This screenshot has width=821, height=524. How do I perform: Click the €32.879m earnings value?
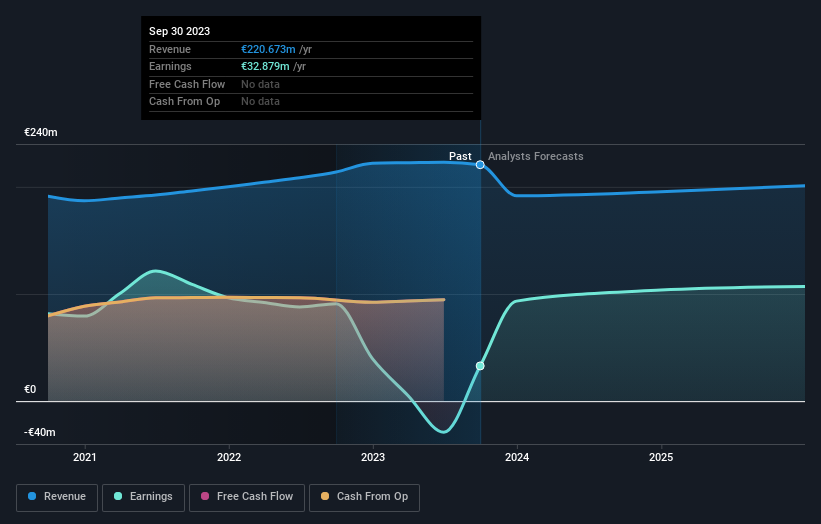point(265,66)
